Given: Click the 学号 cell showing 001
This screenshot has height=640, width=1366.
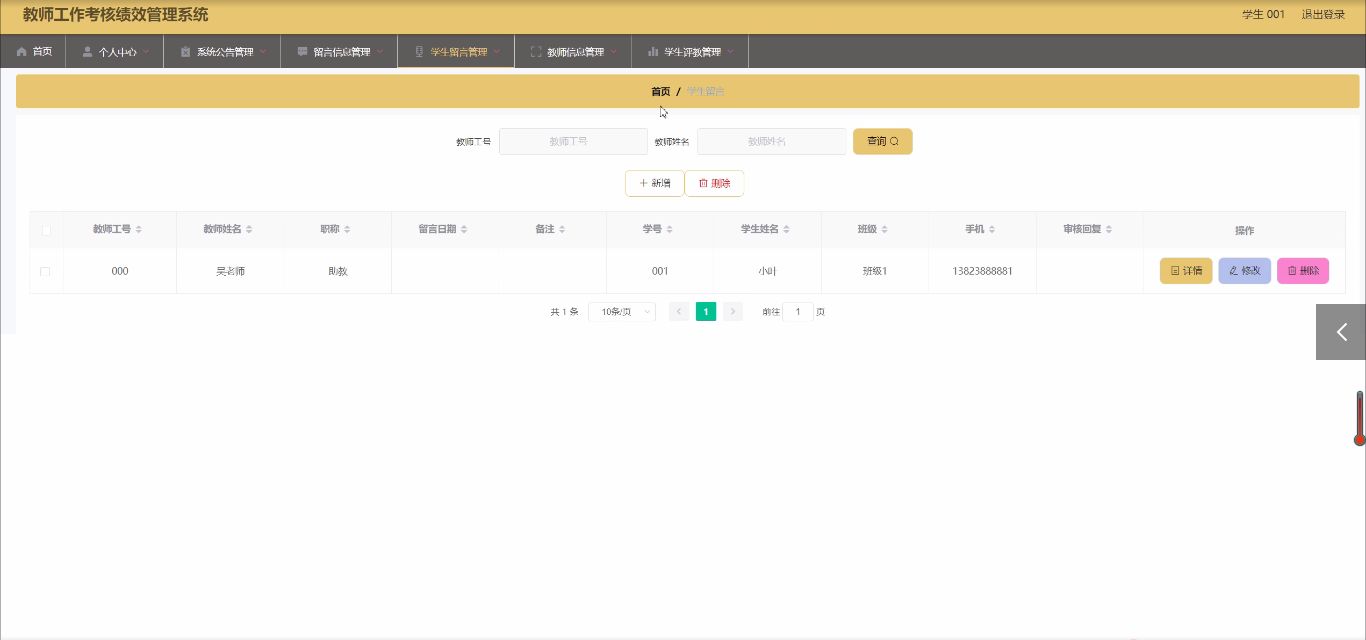Looking at the screenshot, I should click(660, 272).
